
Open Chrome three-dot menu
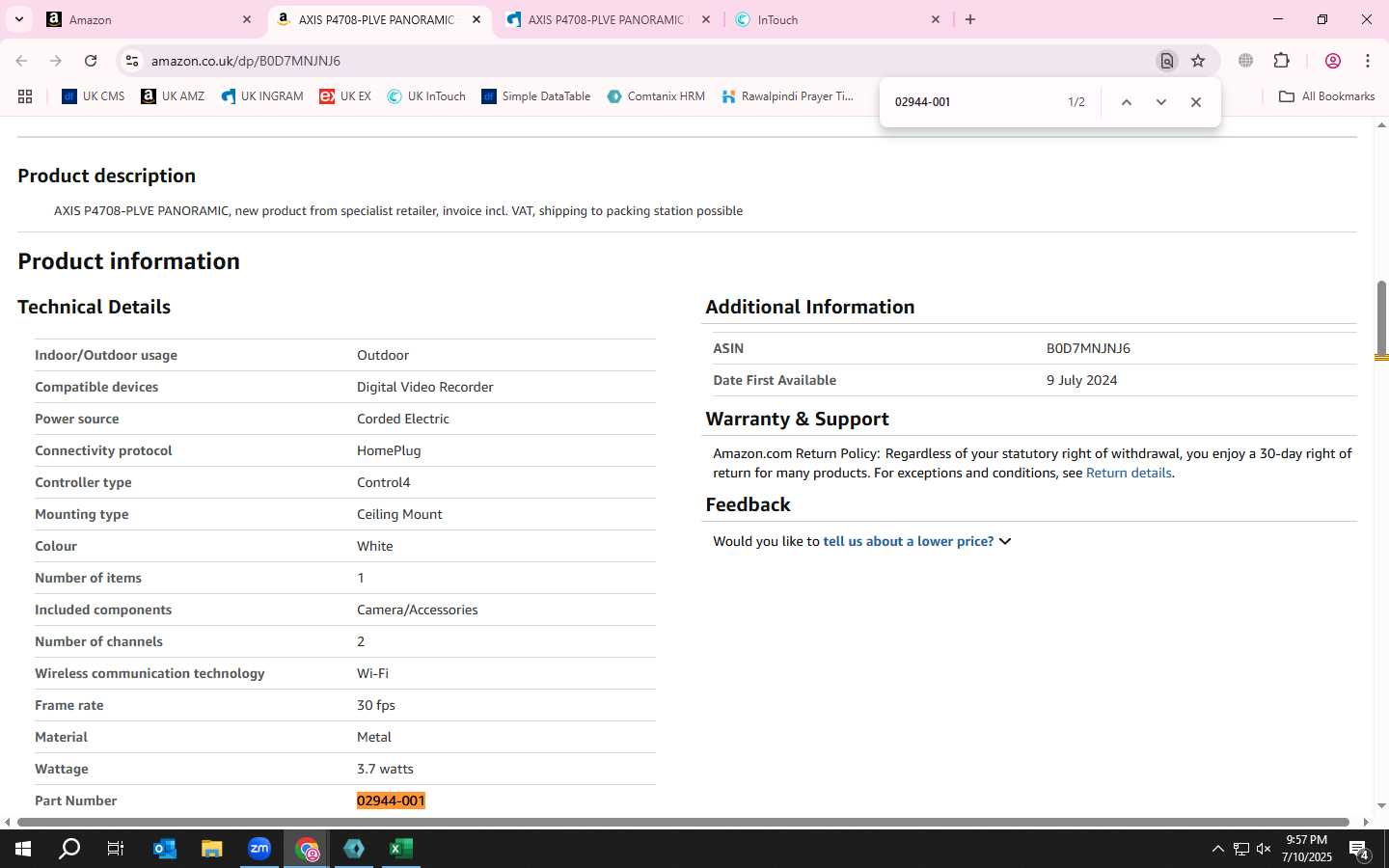point(1368,61)
